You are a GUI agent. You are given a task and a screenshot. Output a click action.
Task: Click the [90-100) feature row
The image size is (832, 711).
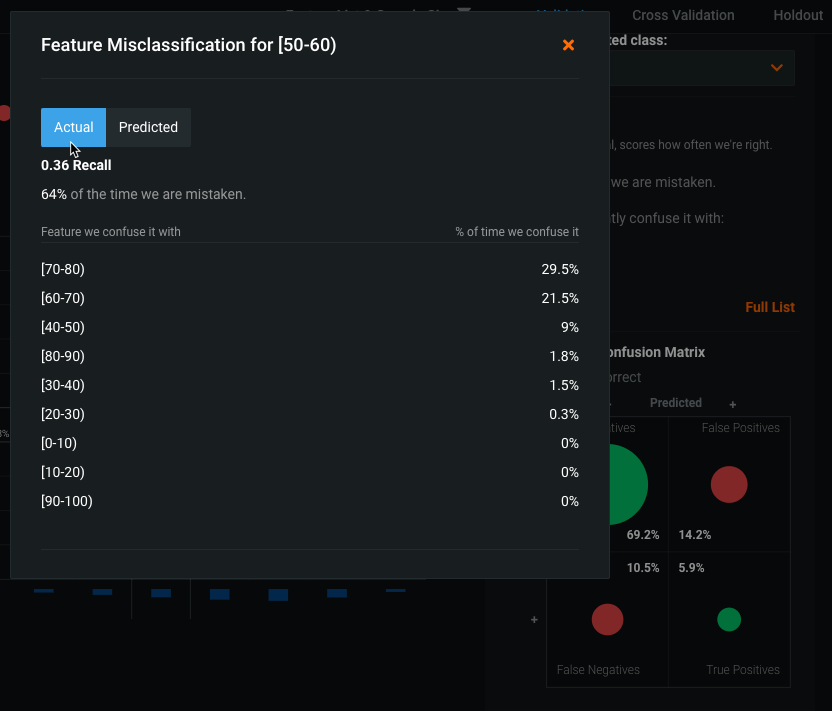310,501
